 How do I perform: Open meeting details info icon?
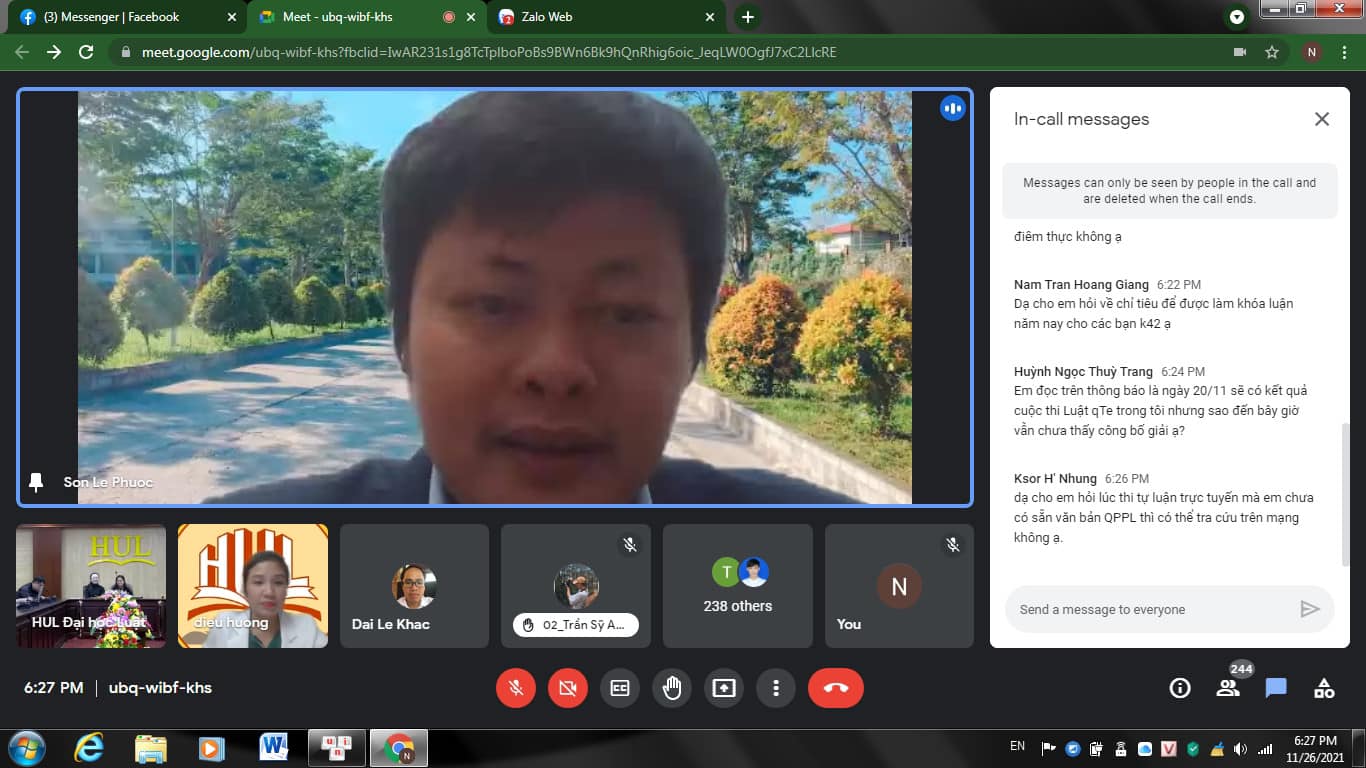point(1180,688)
